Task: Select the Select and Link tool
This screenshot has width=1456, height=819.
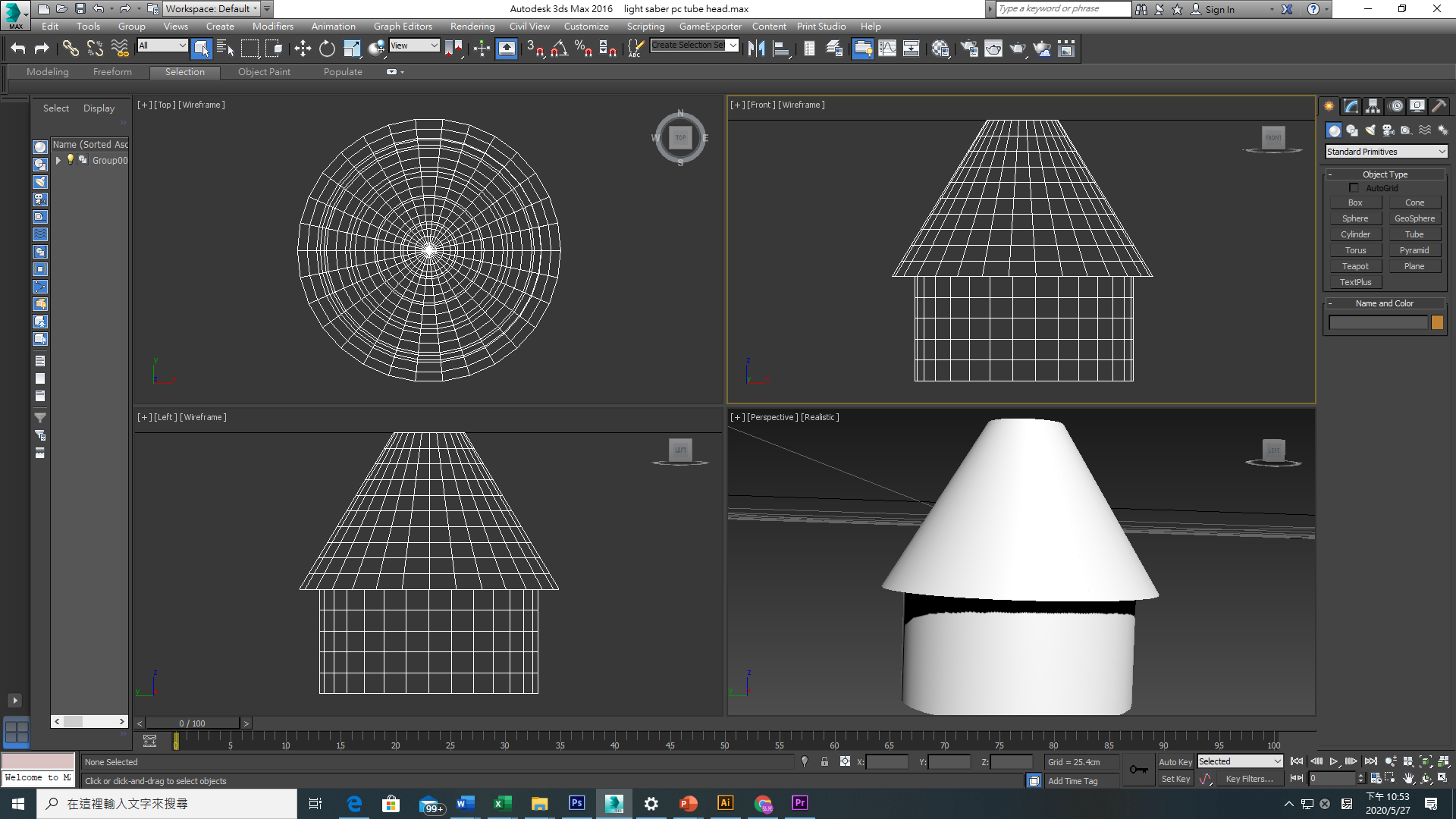Action: [x=71, y=49]
